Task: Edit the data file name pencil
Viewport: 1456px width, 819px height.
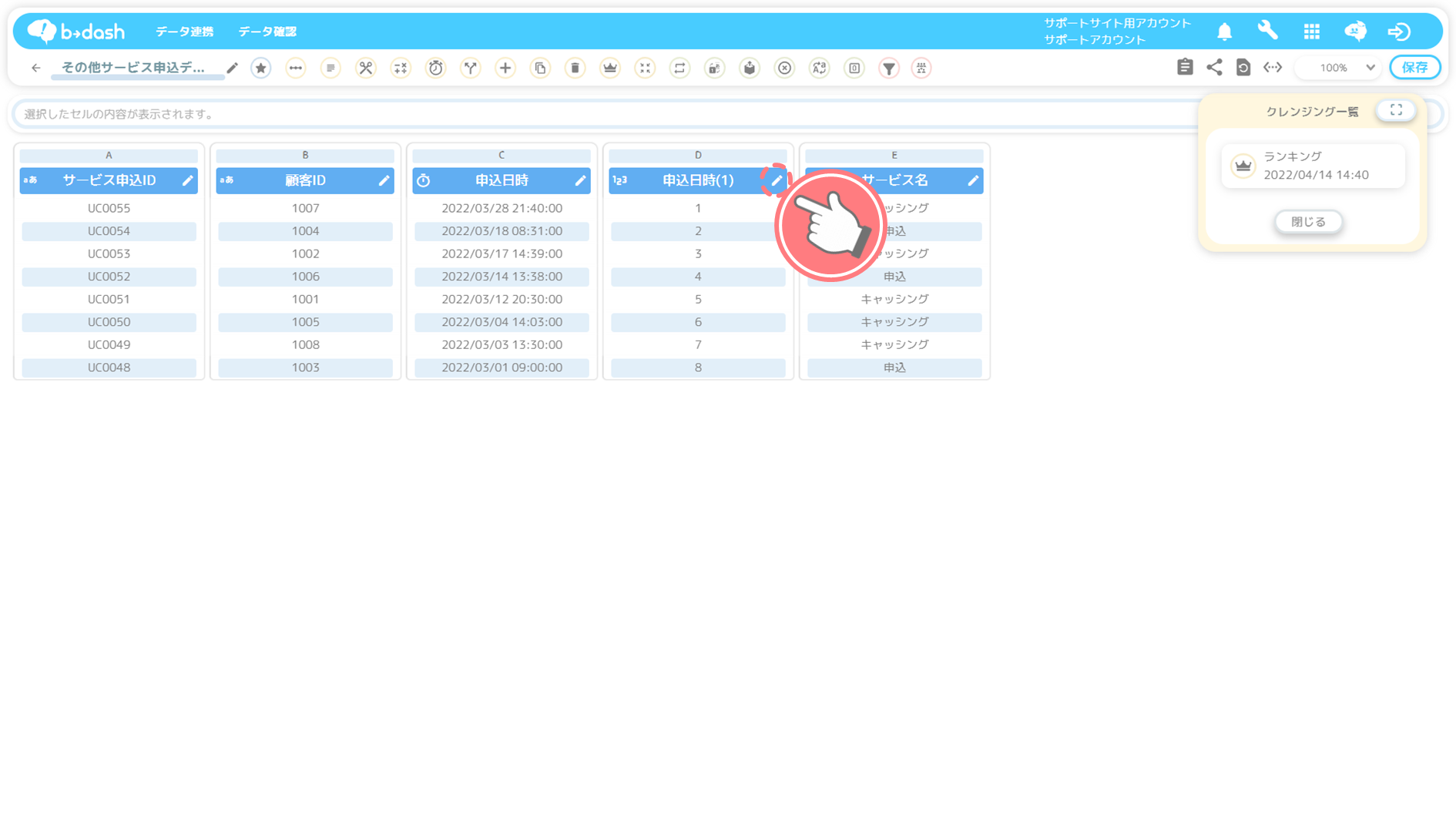Action: [x=232, y=68]
